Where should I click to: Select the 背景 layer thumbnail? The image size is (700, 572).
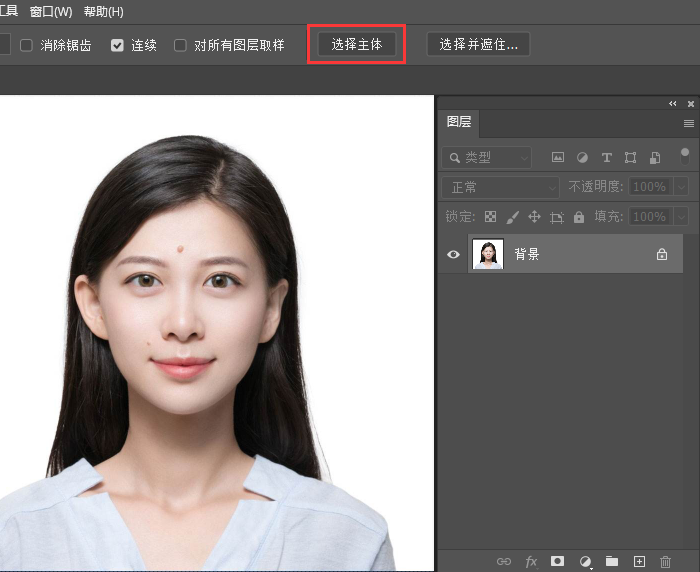pyautogui.click(x=488, y=255)
